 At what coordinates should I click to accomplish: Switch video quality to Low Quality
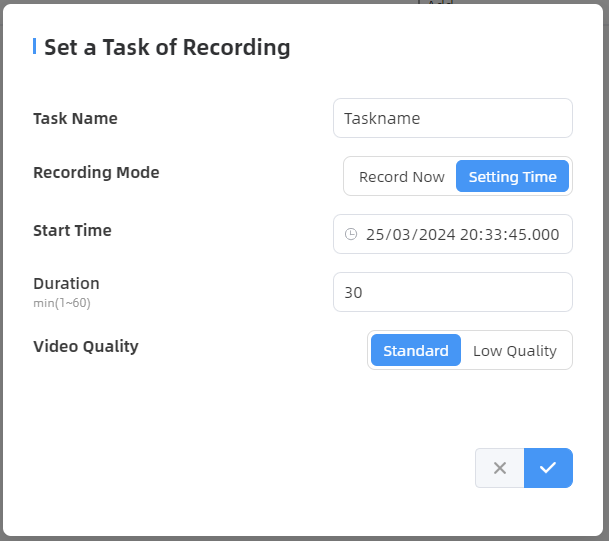click(x=514, y=351)
